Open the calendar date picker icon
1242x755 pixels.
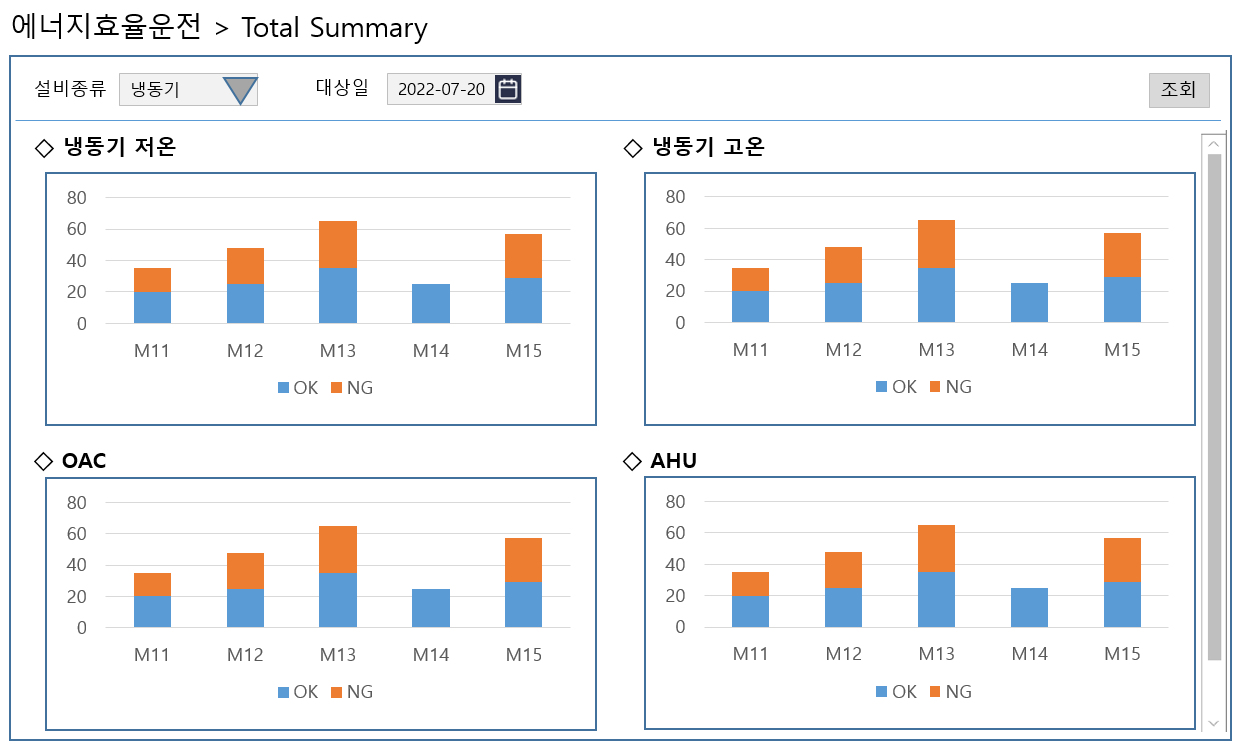(x=508, y=89)
